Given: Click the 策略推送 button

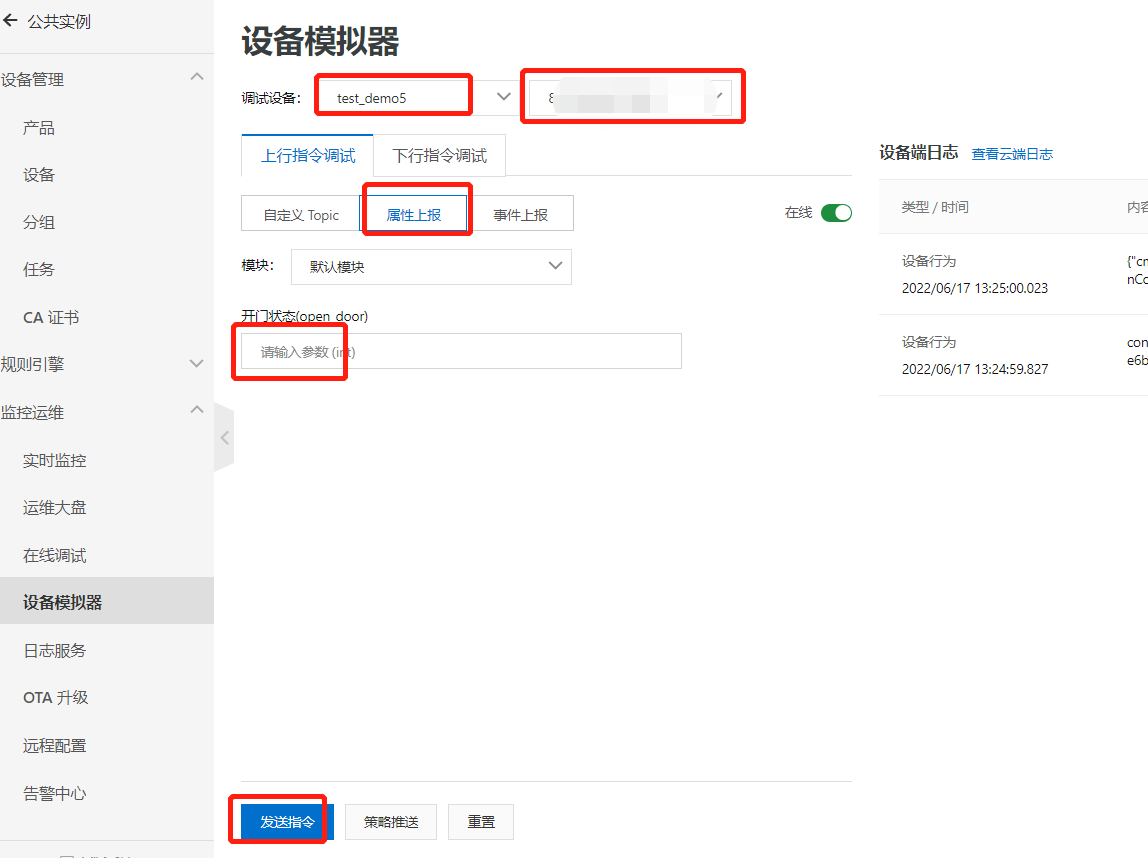Looking at the screenshot, I should click(390, 821).
